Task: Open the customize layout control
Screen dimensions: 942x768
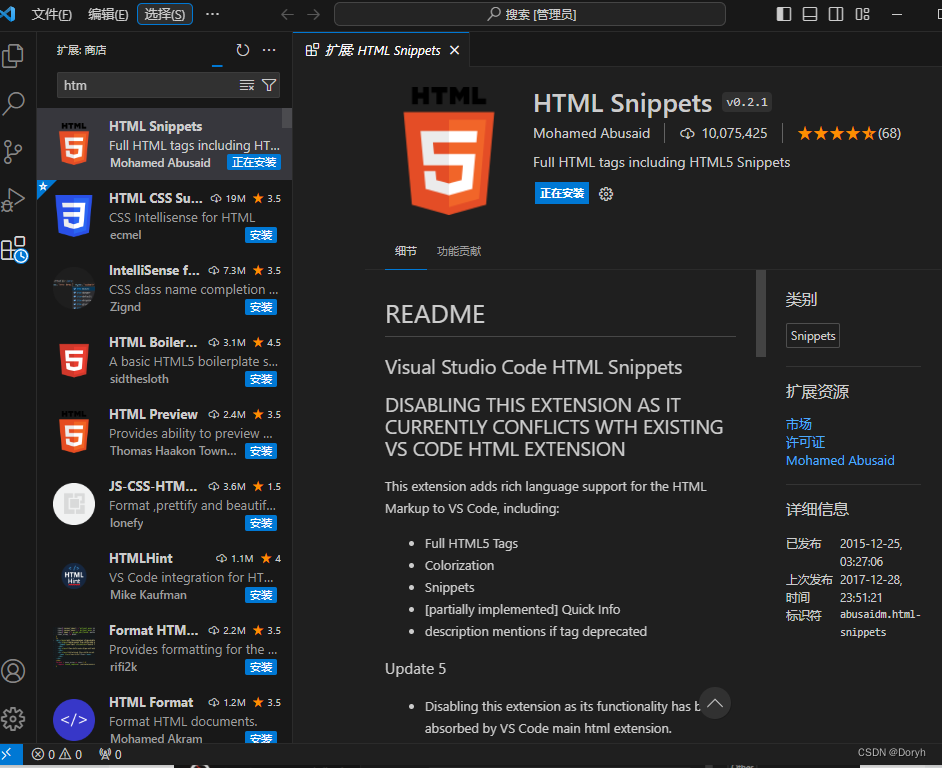Action: [x=862, y=14]
